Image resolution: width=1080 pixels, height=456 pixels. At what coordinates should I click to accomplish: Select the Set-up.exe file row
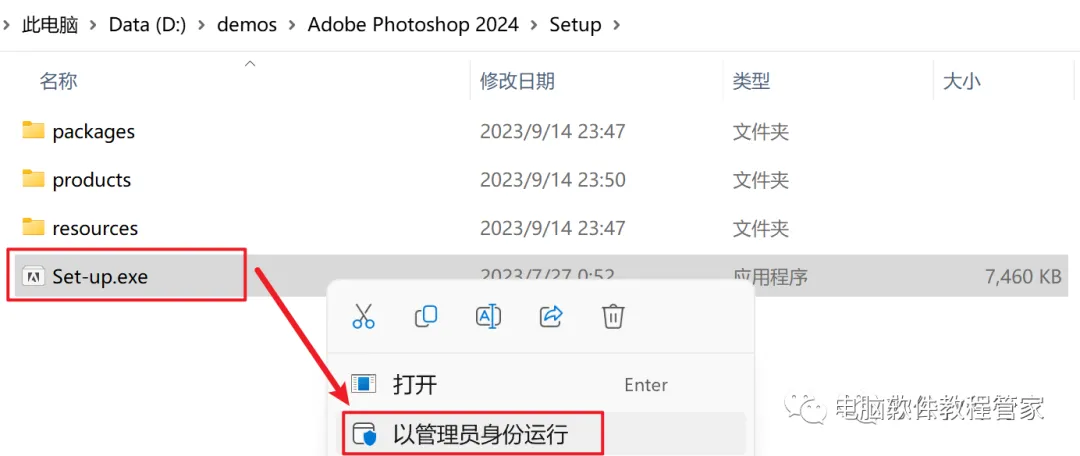click(x=537, y=276)
